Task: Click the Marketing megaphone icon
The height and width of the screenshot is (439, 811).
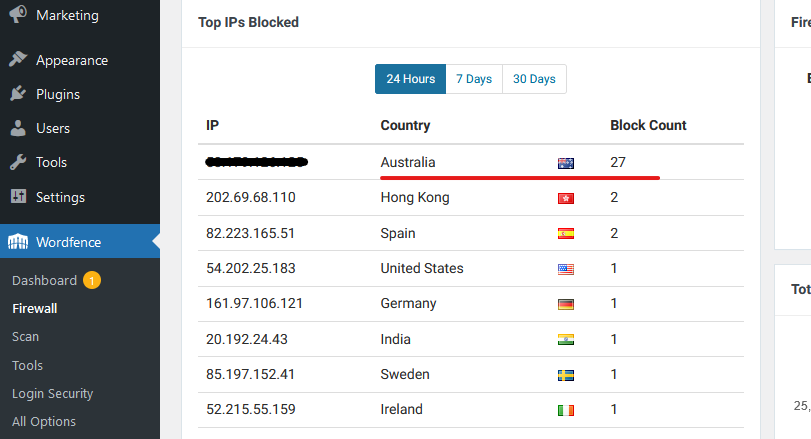Action: click(x=18, y=14)
